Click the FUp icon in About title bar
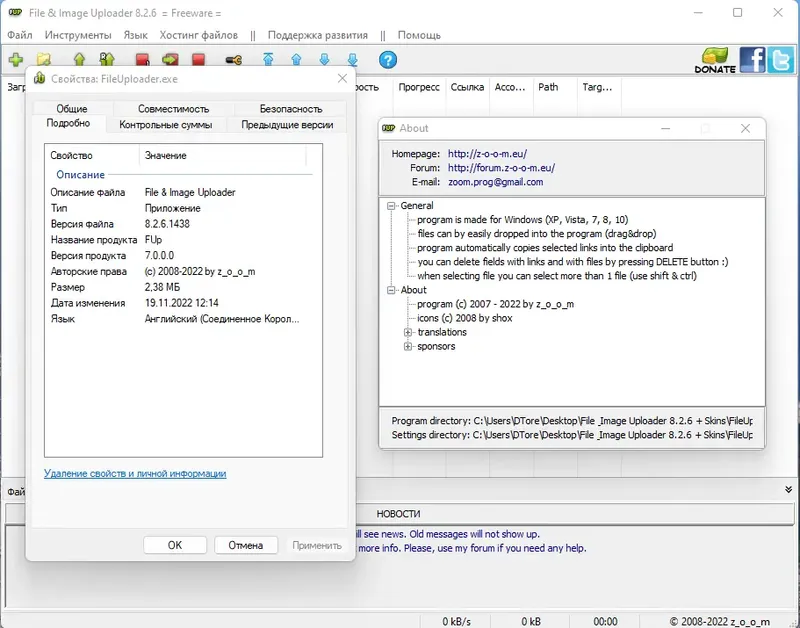Viewport: 800px width, 628px height. [388, 128]
